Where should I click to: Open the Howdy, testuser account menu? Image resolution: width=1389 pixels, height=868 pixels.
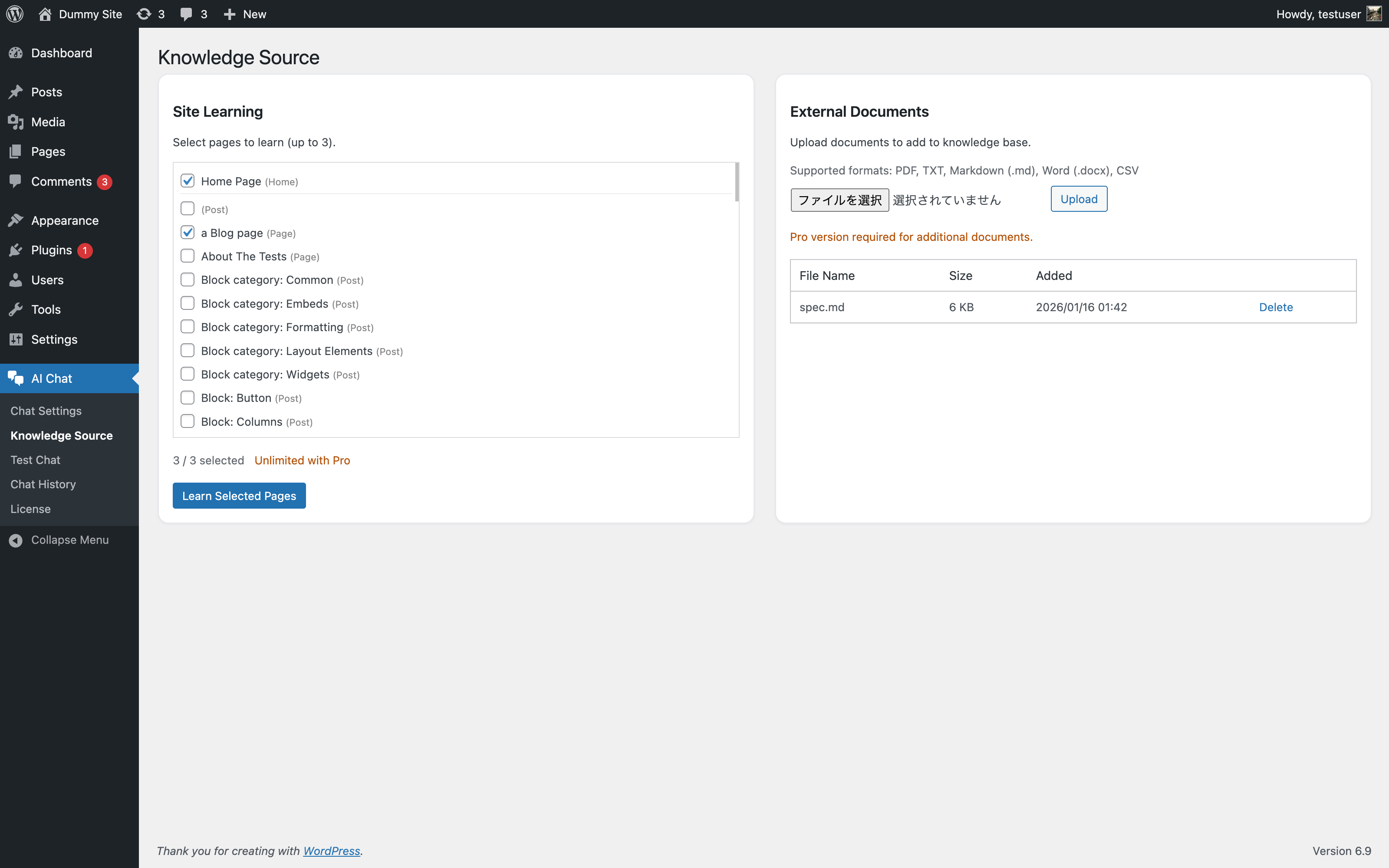(x=1318, y=14)
